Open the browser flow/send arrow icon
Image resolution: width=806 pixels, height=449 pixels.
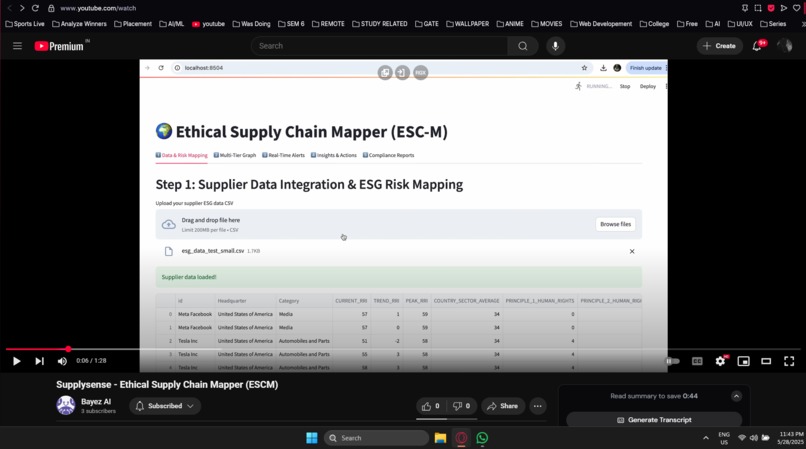pos(783,8)
